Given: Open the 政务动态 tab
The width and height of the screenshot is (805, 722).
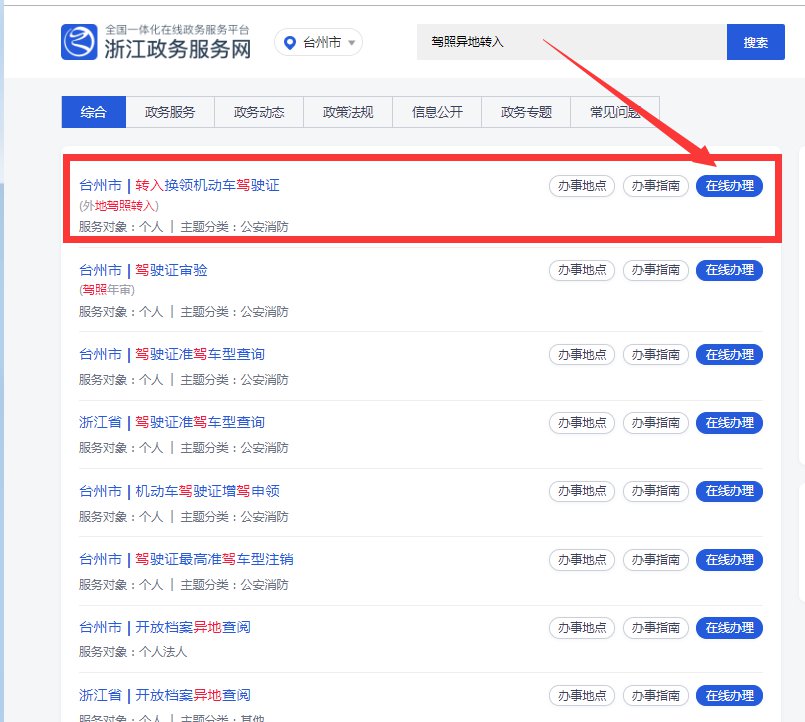Looking at the screenshot, I should click(x=258, y=112).
